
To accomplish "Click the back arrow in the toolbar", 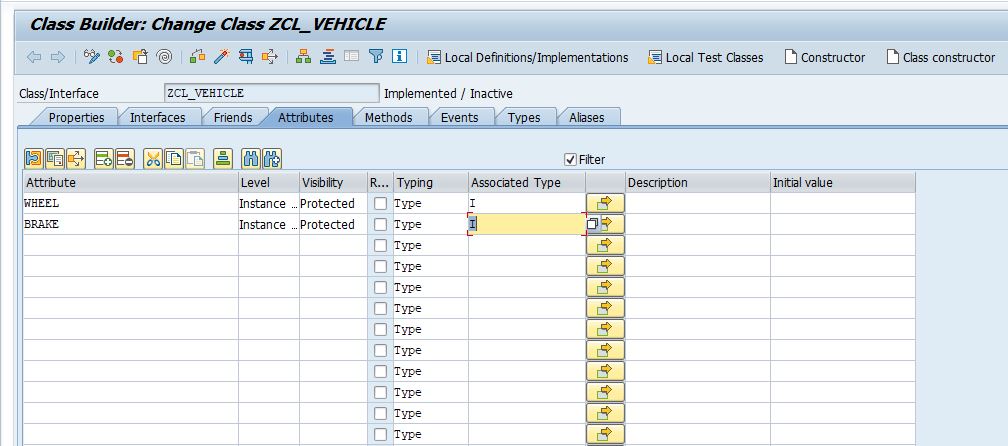I will (x=34, y=57).
